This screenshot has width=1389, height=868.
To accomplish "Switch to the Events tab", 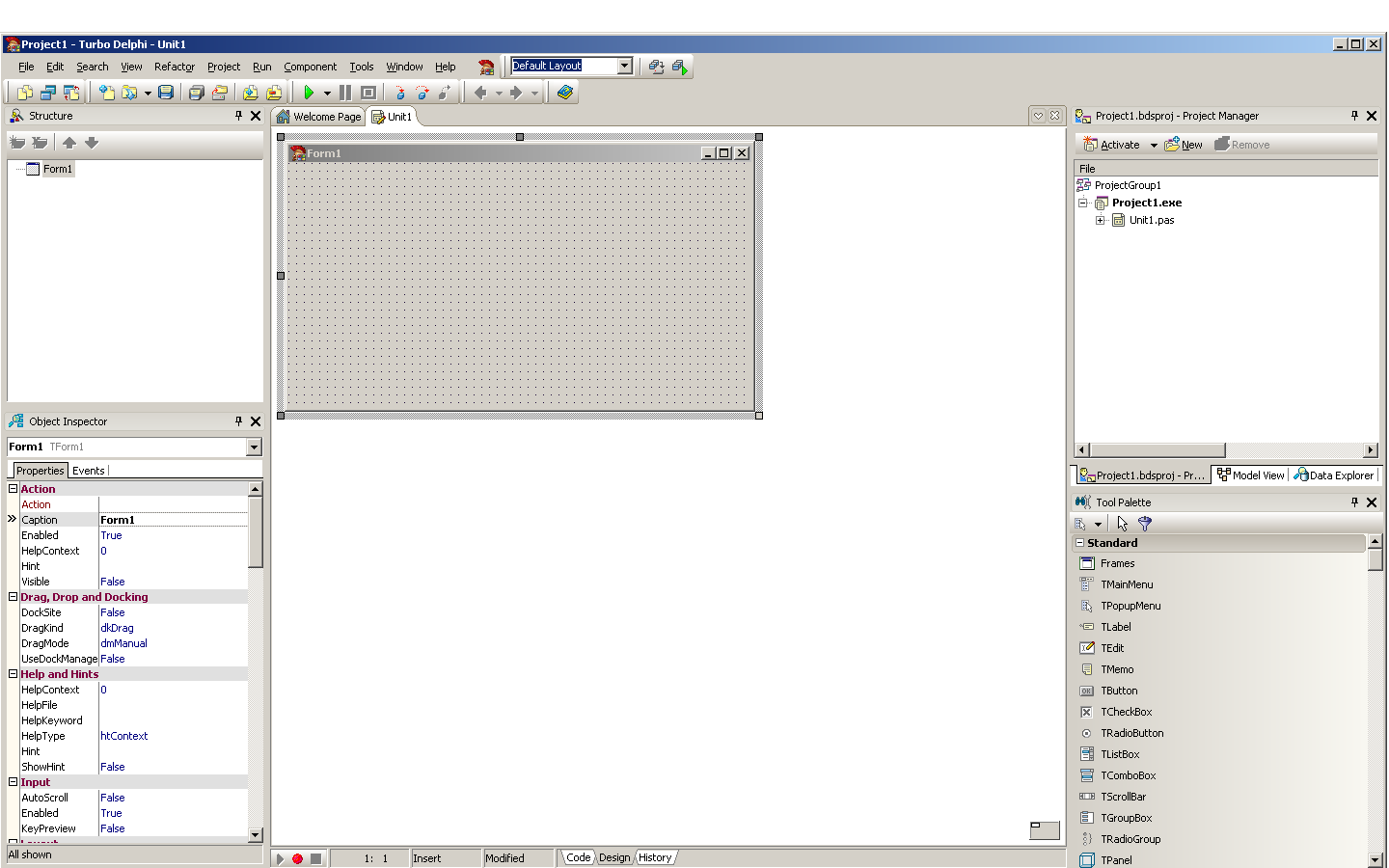I will coord(89,471).
